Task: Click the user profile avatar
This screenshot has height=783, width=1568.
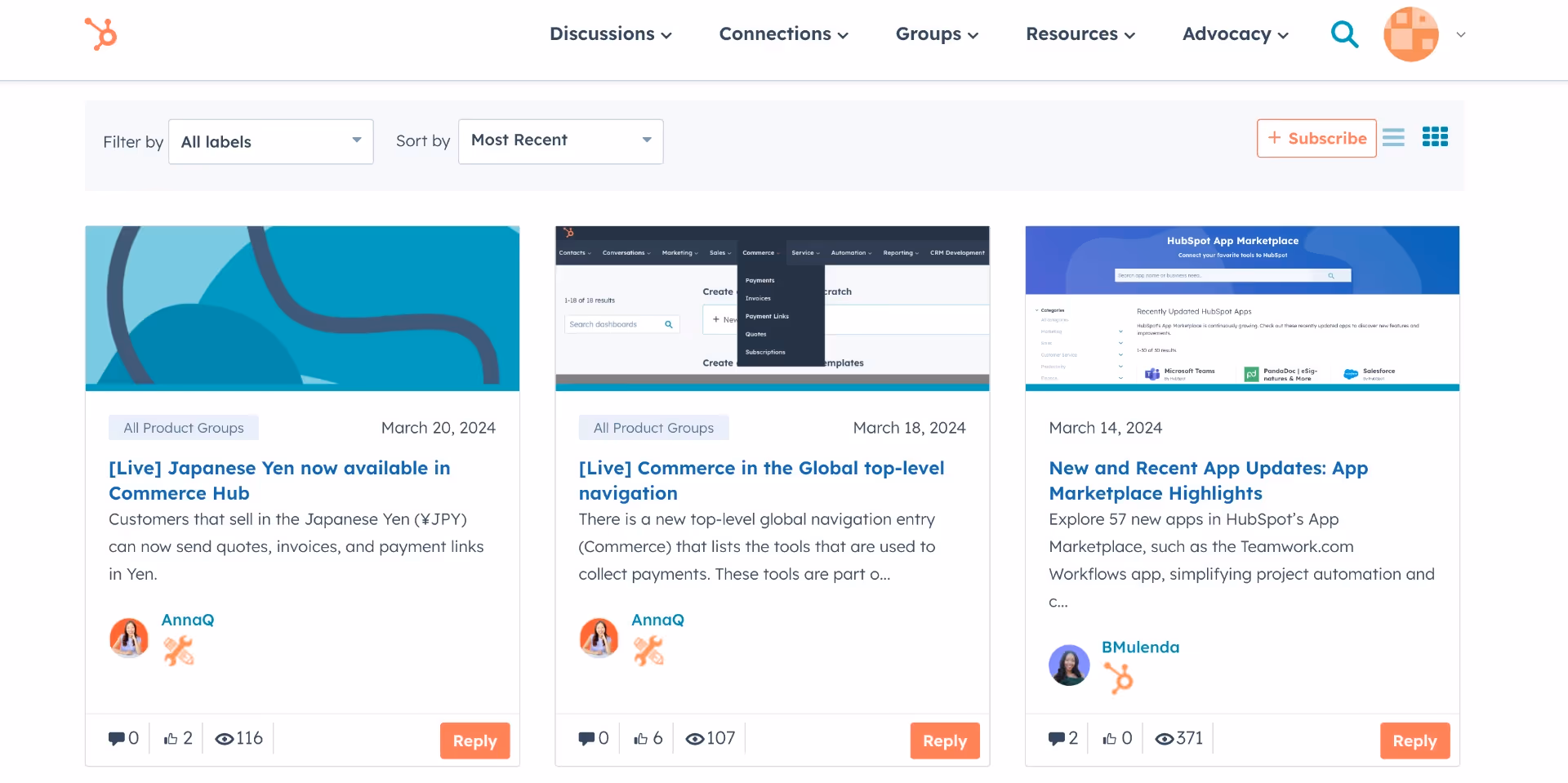Action: pyautogui.click(x=1410, y=34)
